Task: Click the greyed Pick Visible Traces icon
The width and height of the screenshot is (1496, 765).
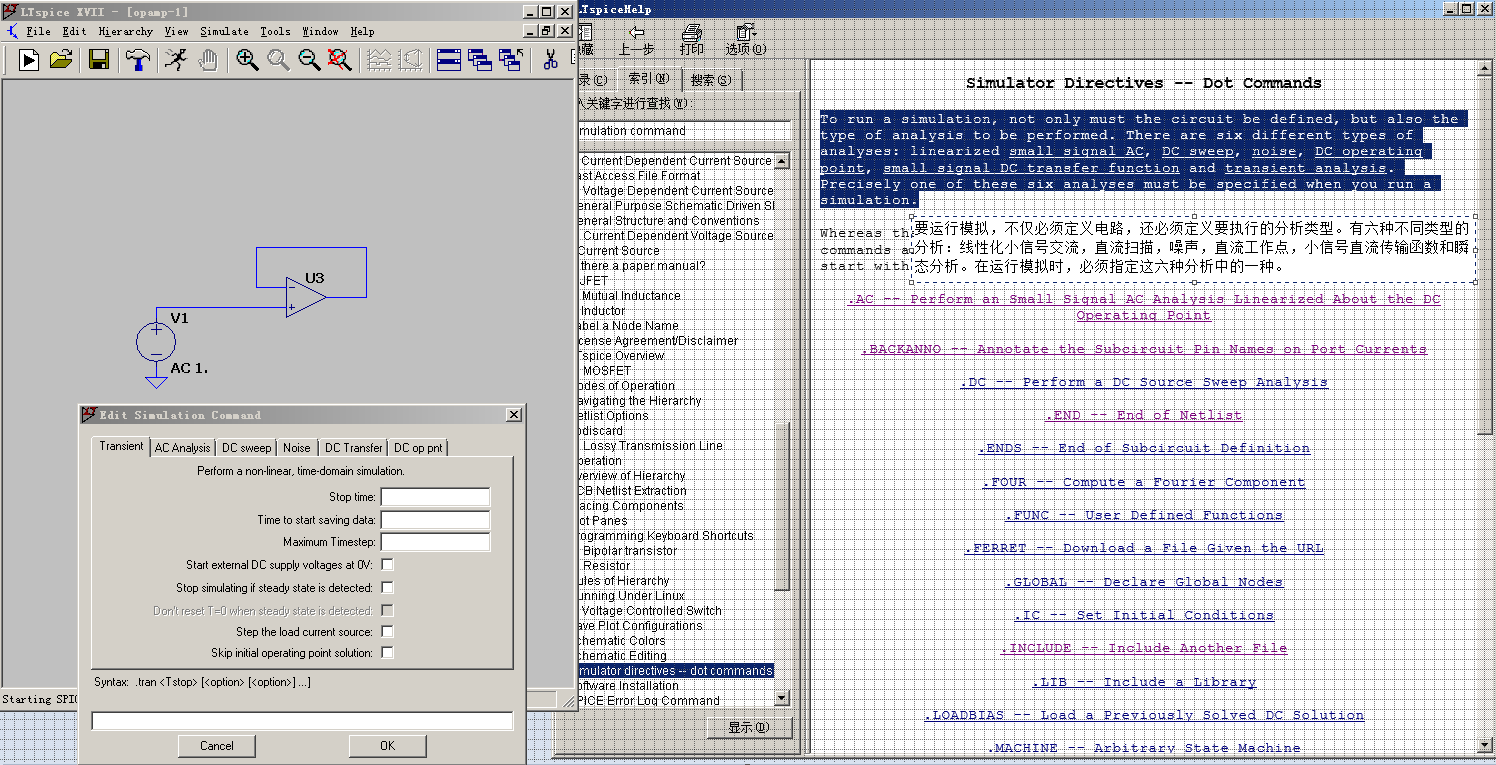Action: (409, 60)
